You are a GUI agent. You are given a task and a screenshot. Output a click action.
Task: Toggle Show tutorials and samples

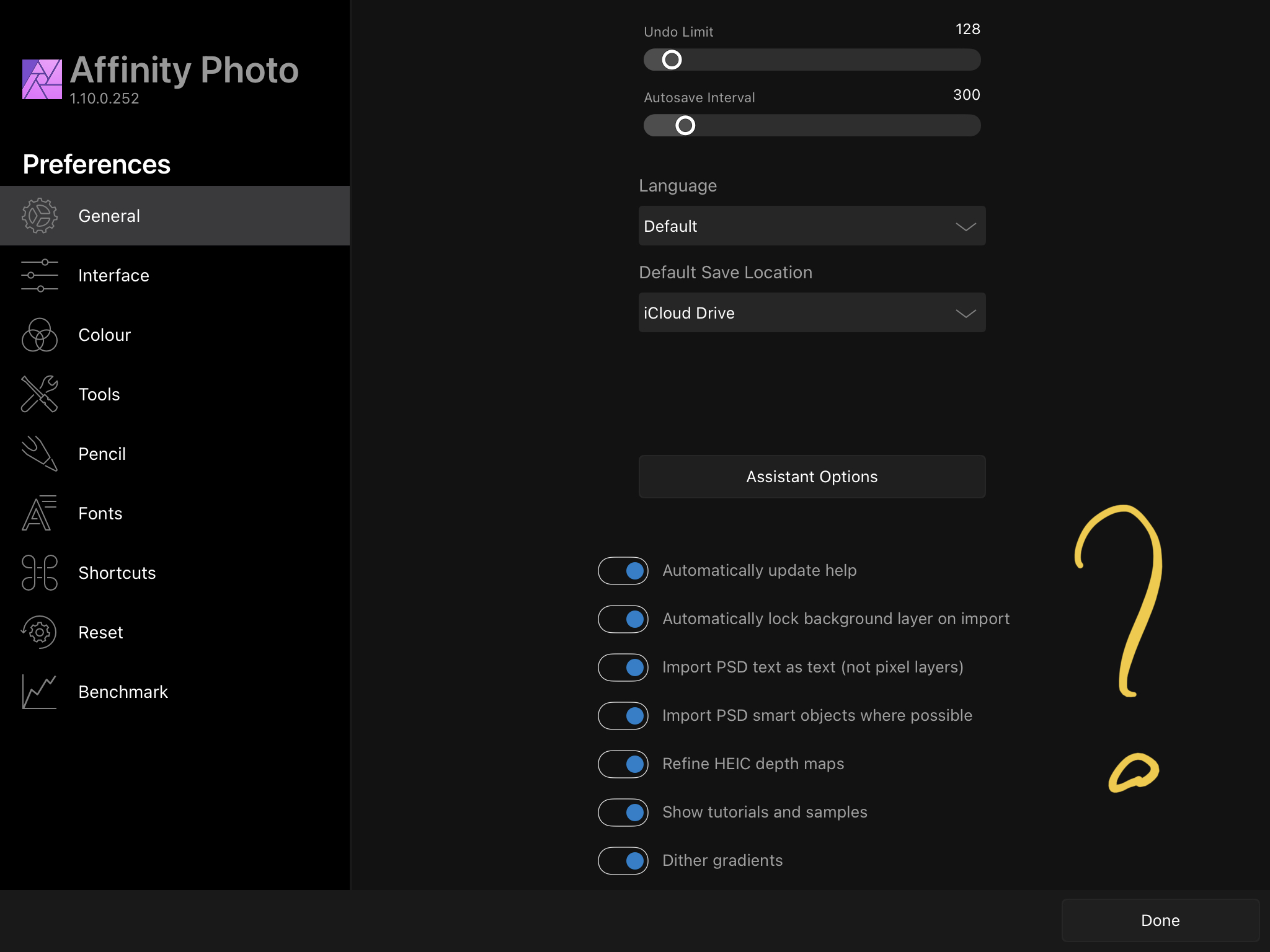[x=623, y=813]
